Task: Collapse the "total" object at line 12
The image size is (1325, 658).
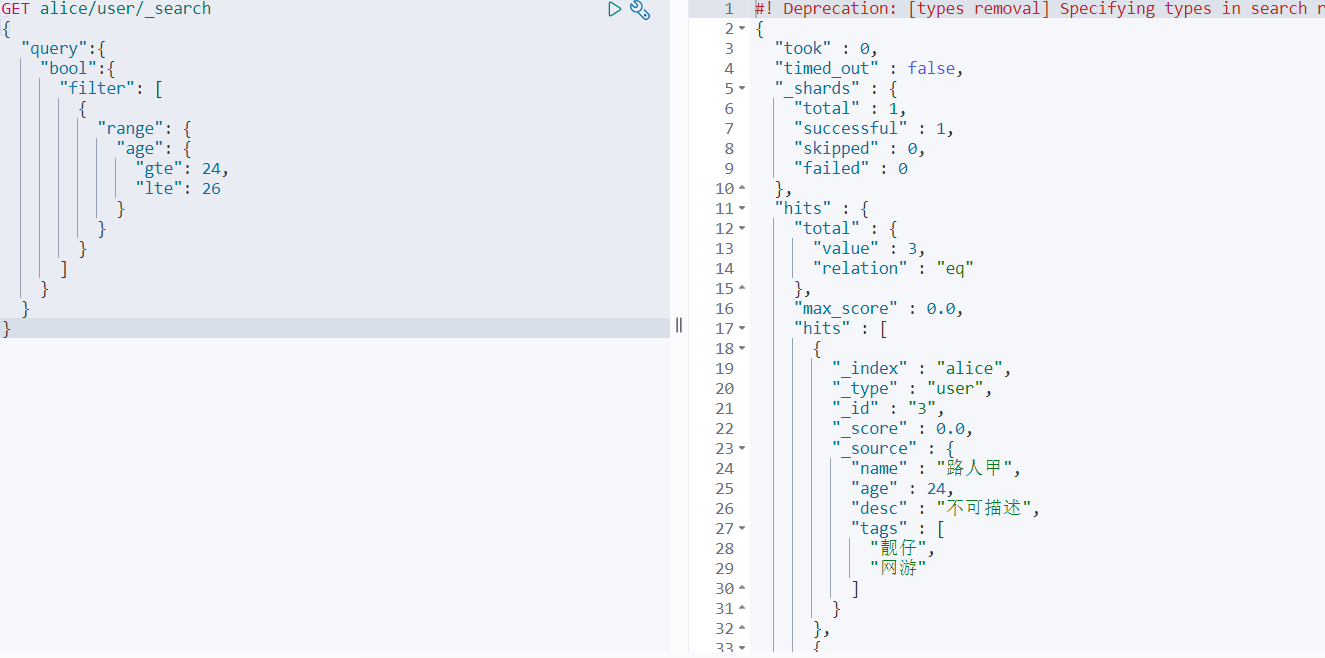Action: pos(742,228)
